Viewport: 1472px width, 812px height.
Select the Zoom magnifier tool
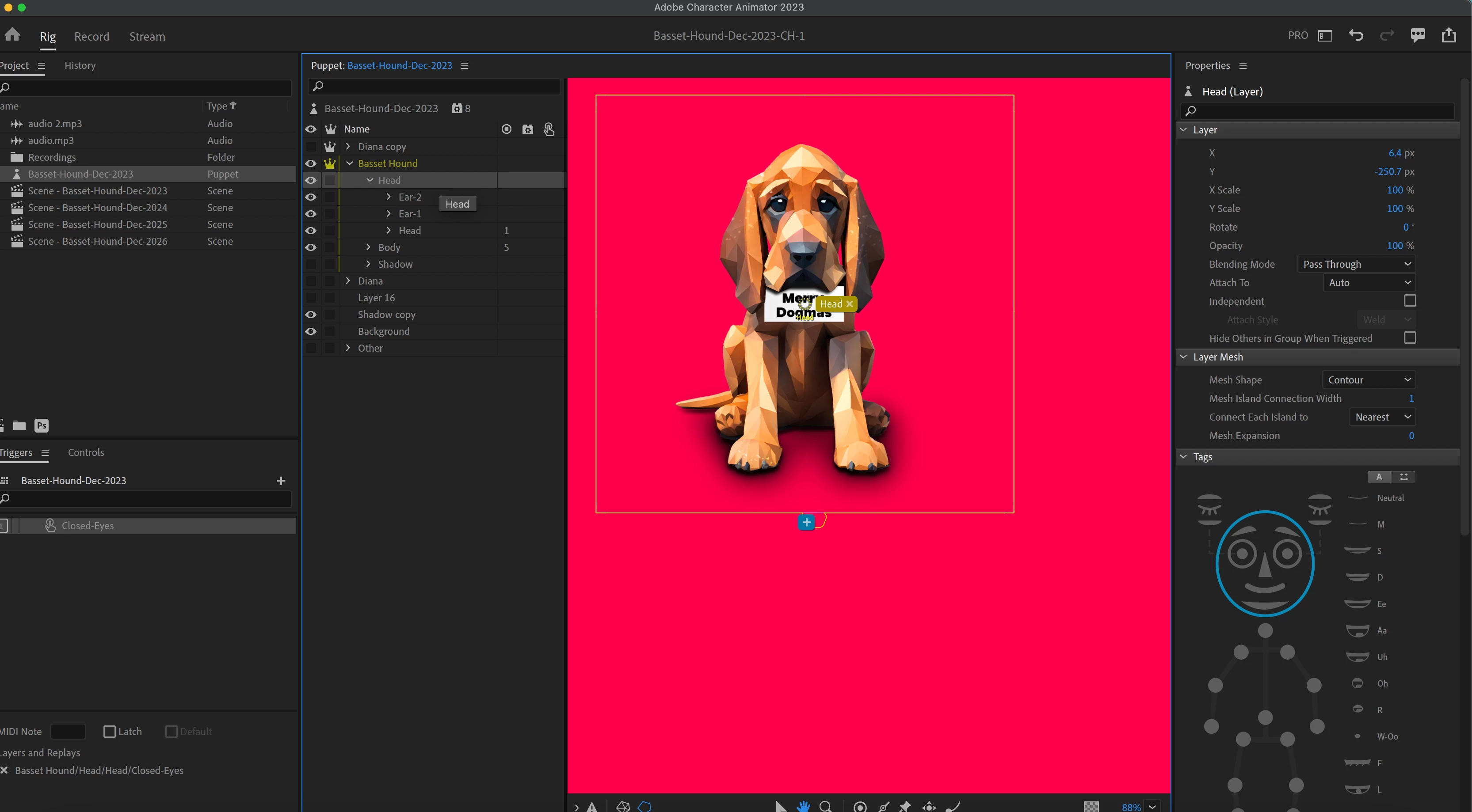825,806
